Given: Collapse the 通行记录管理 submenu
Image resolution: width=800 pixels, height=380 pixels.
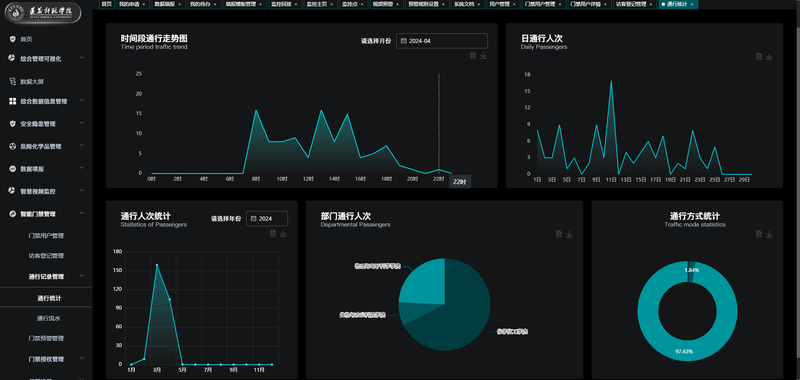Looking at the screenshot, I should (82, 275).
